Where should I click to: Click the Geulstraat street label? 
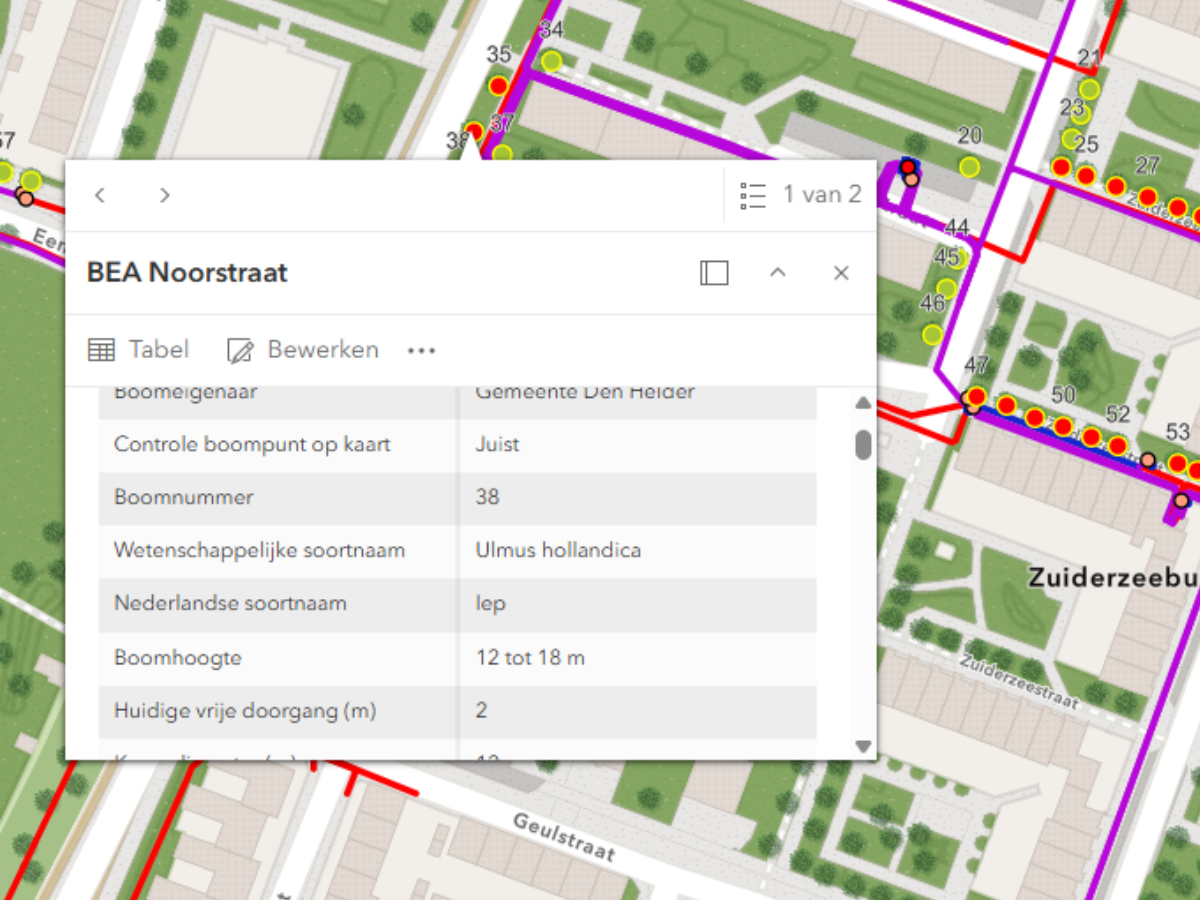point(564,837)
